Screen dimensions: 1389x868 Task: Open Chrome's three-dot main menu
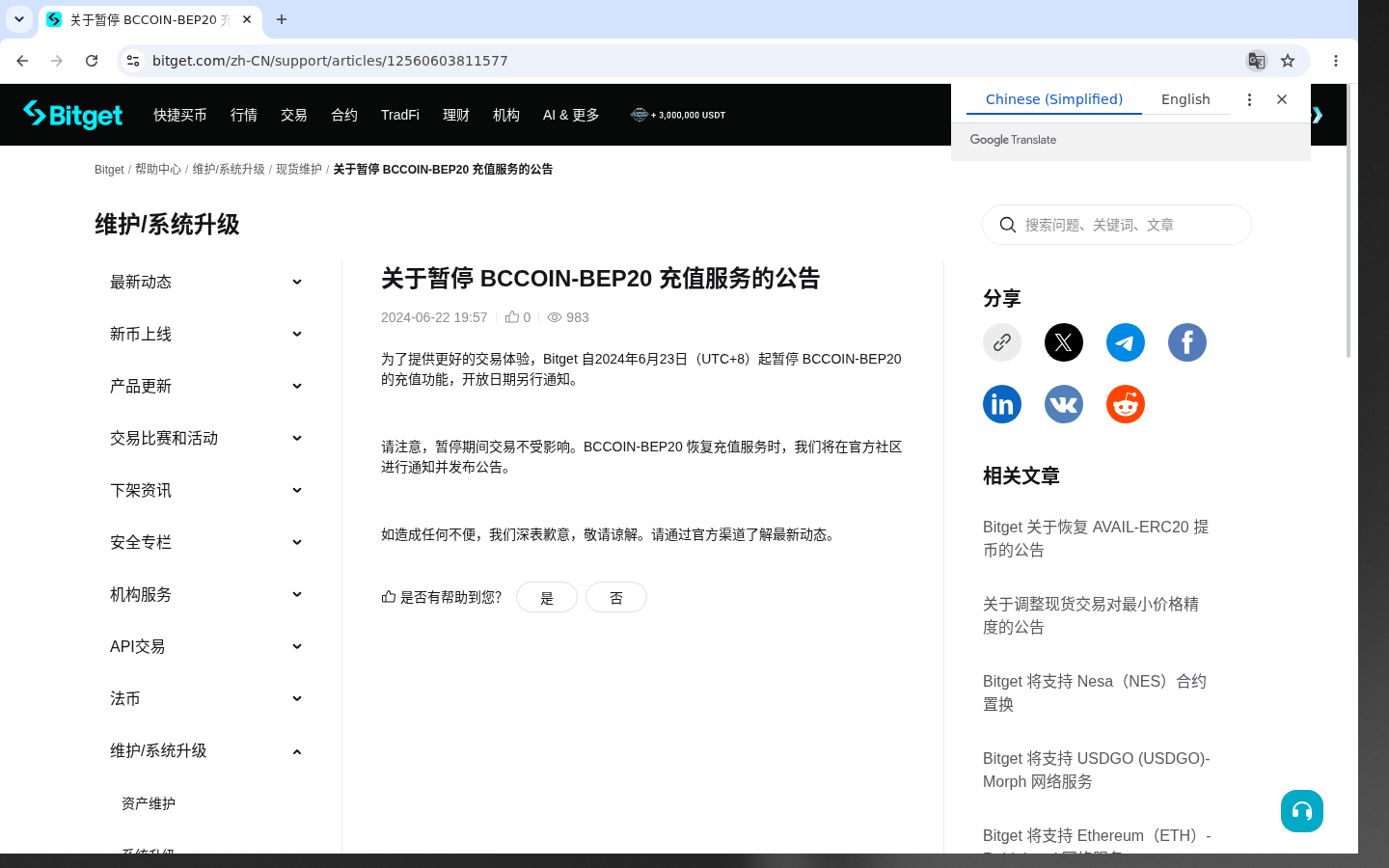[1336, 61]
